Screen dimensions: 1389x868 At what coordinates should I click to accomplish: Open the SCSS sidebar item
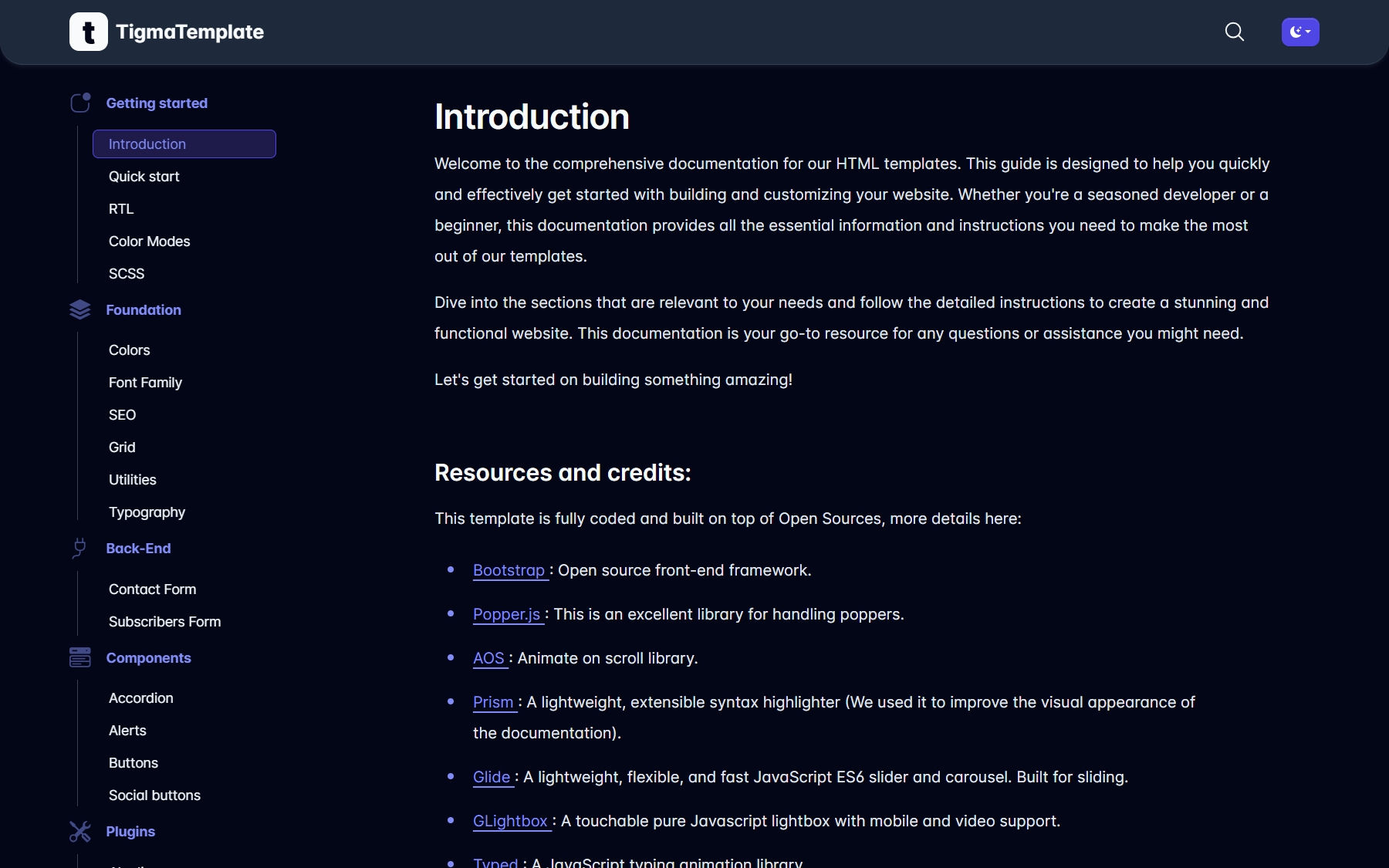(127, 273)
